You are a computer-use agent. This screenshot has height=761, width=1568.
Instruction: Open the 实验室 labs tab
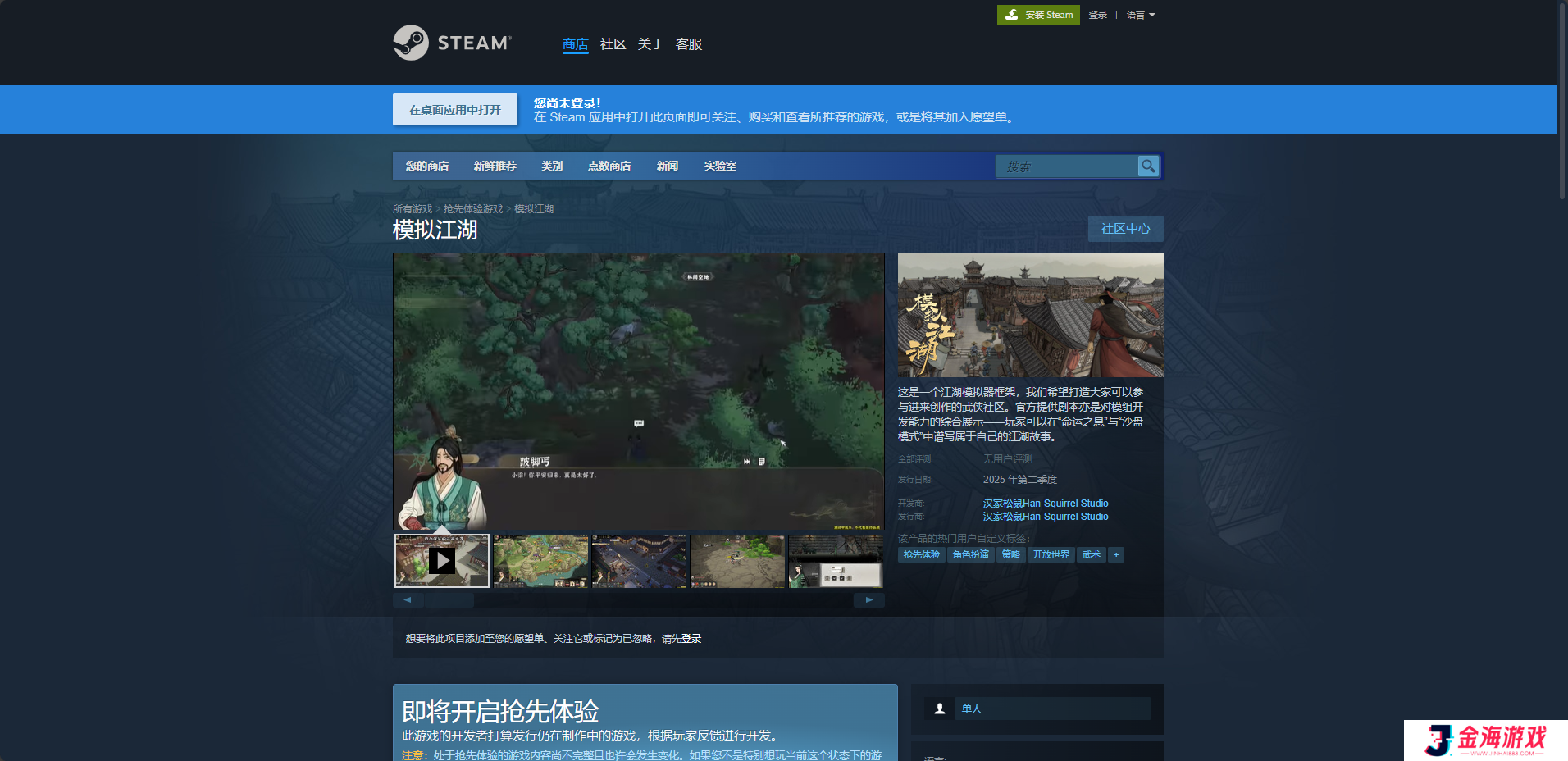tap(720, 166)
